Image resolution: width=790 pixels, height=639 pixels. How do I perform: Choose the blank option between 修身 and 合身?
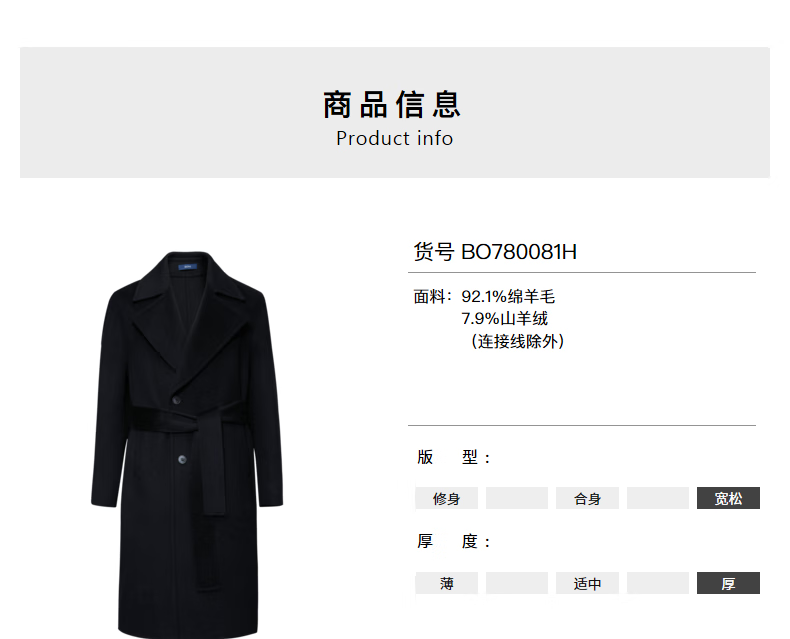[x=517, y=498]
